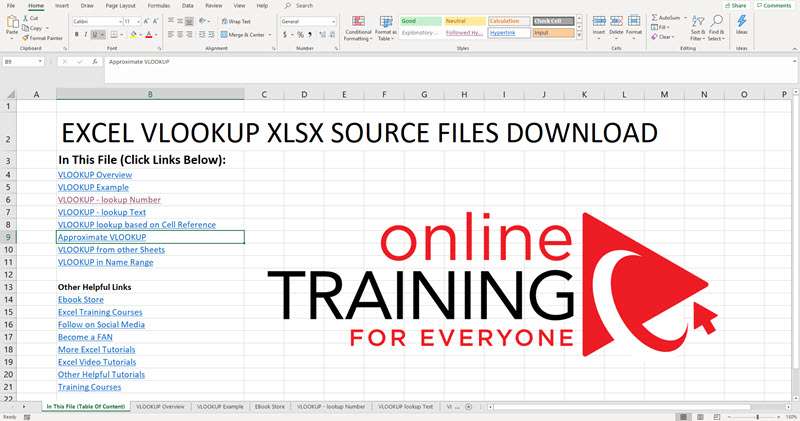Toggle Bottom Align vertical alignment
Image resolution: width=800 pixels, height=421 pixels.
(x=189, y=21)
